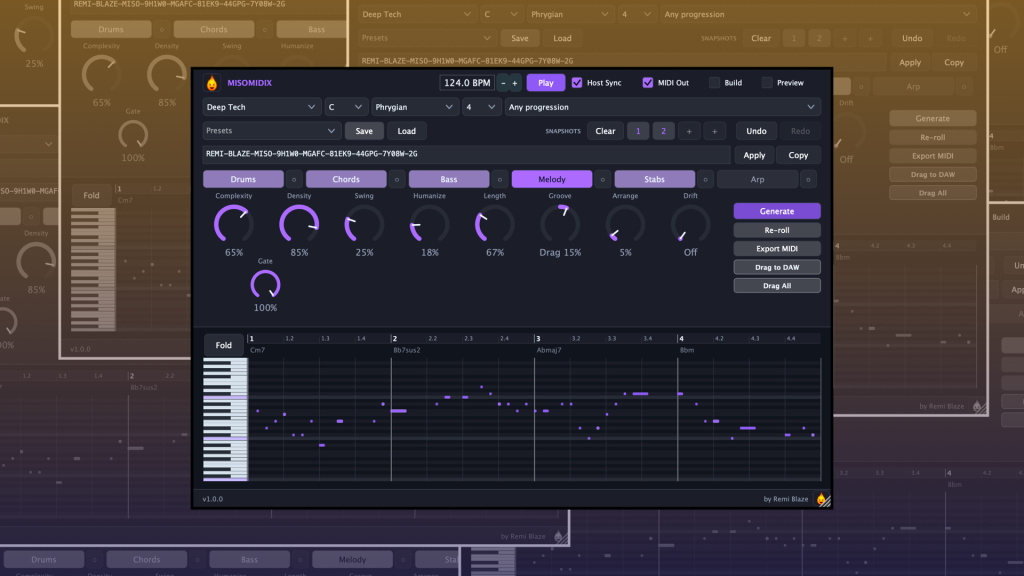Switch to the Stabs tab

coord(654,179)
